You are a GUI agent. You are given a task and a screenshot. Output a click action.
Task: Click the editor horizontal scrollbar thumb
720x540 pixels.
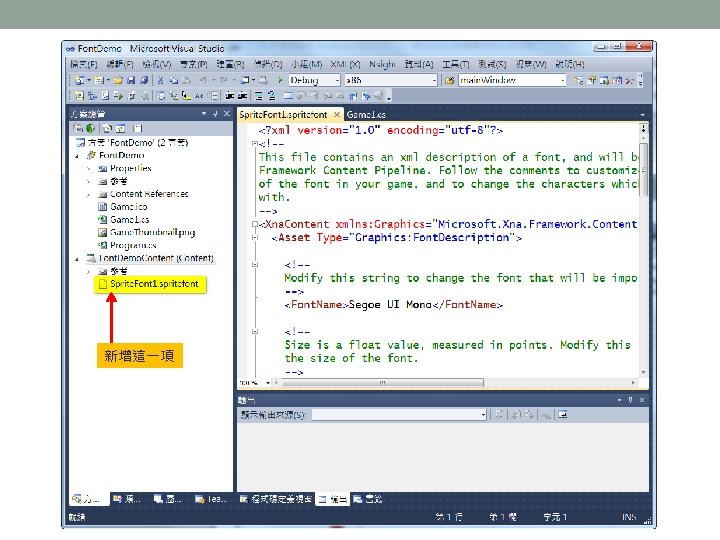tap(382, 382)
